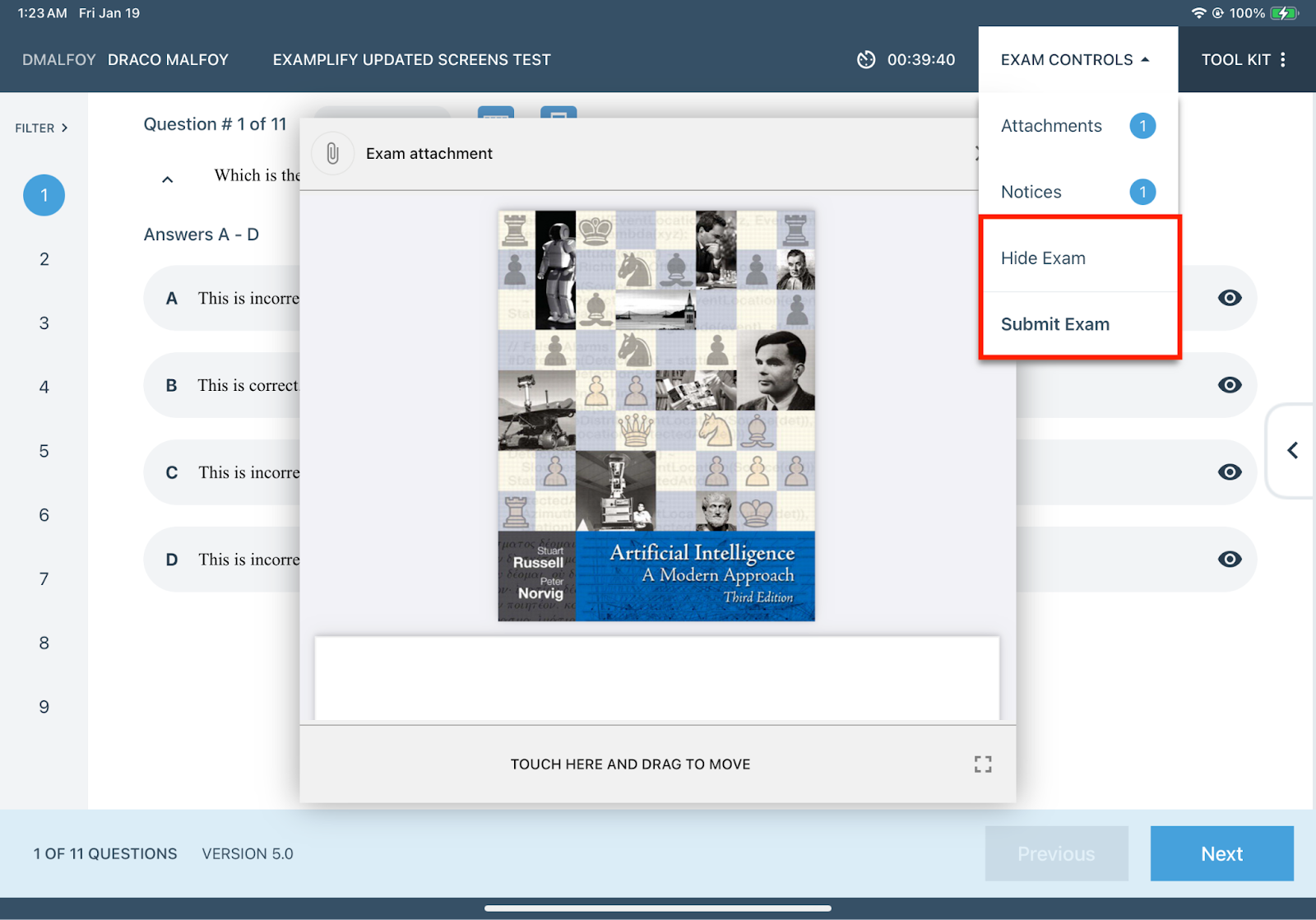The width and height of the screenshot is (1316, 920).
Task: Collapse the question text with the chevron
Action: coord(167,179)
